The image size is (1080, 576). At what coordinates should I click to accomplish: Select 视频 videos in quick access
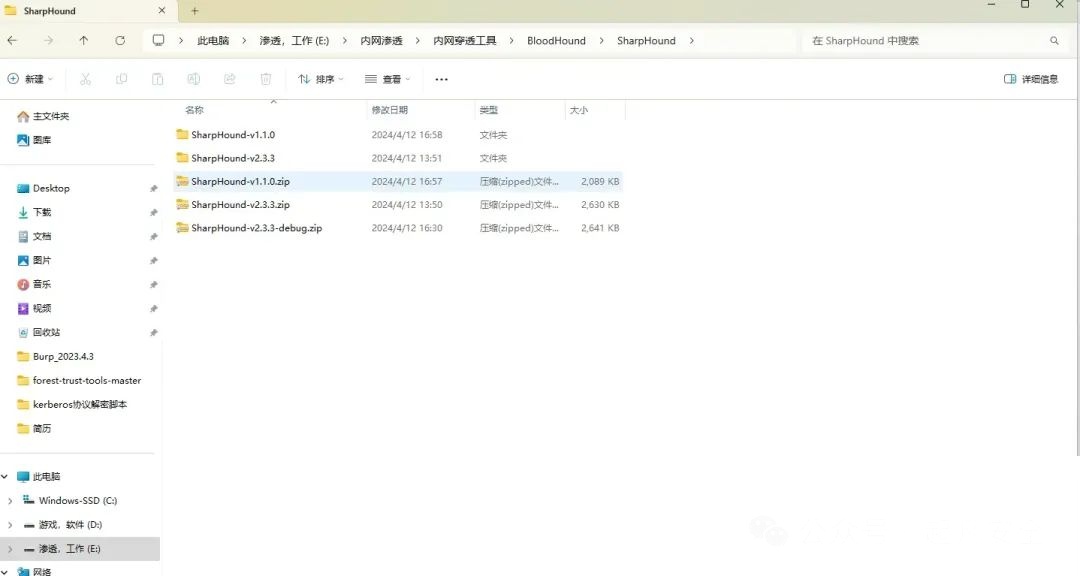(34, 309)
